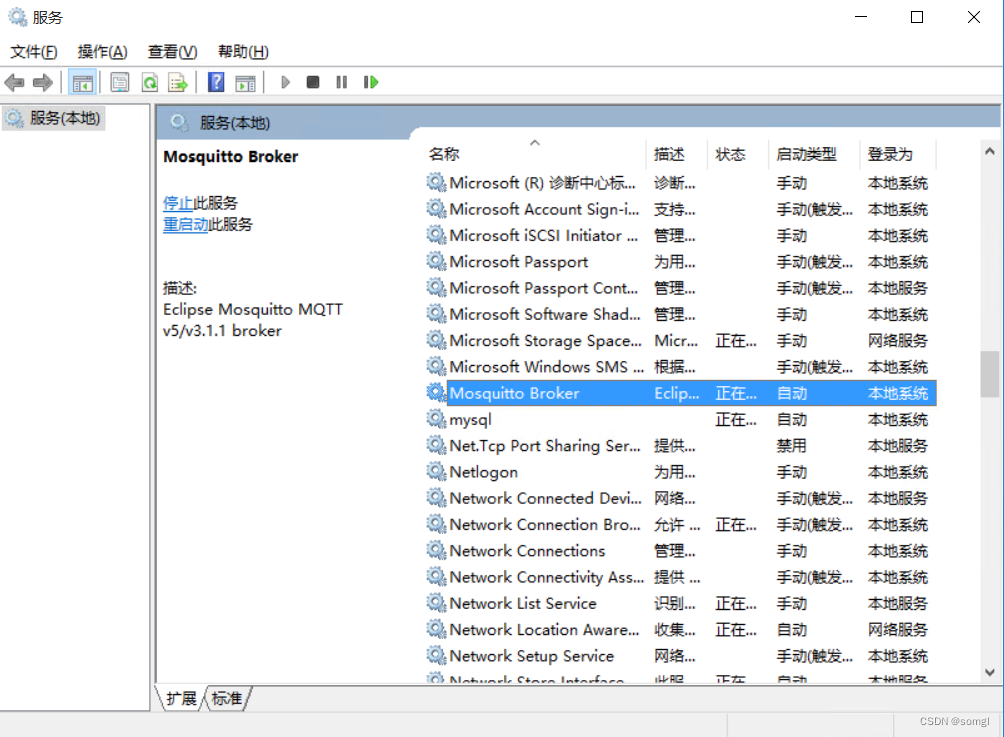Screen dimensions: 1004x737
Task: Restart the service with the restart icon
Action: 370,82
